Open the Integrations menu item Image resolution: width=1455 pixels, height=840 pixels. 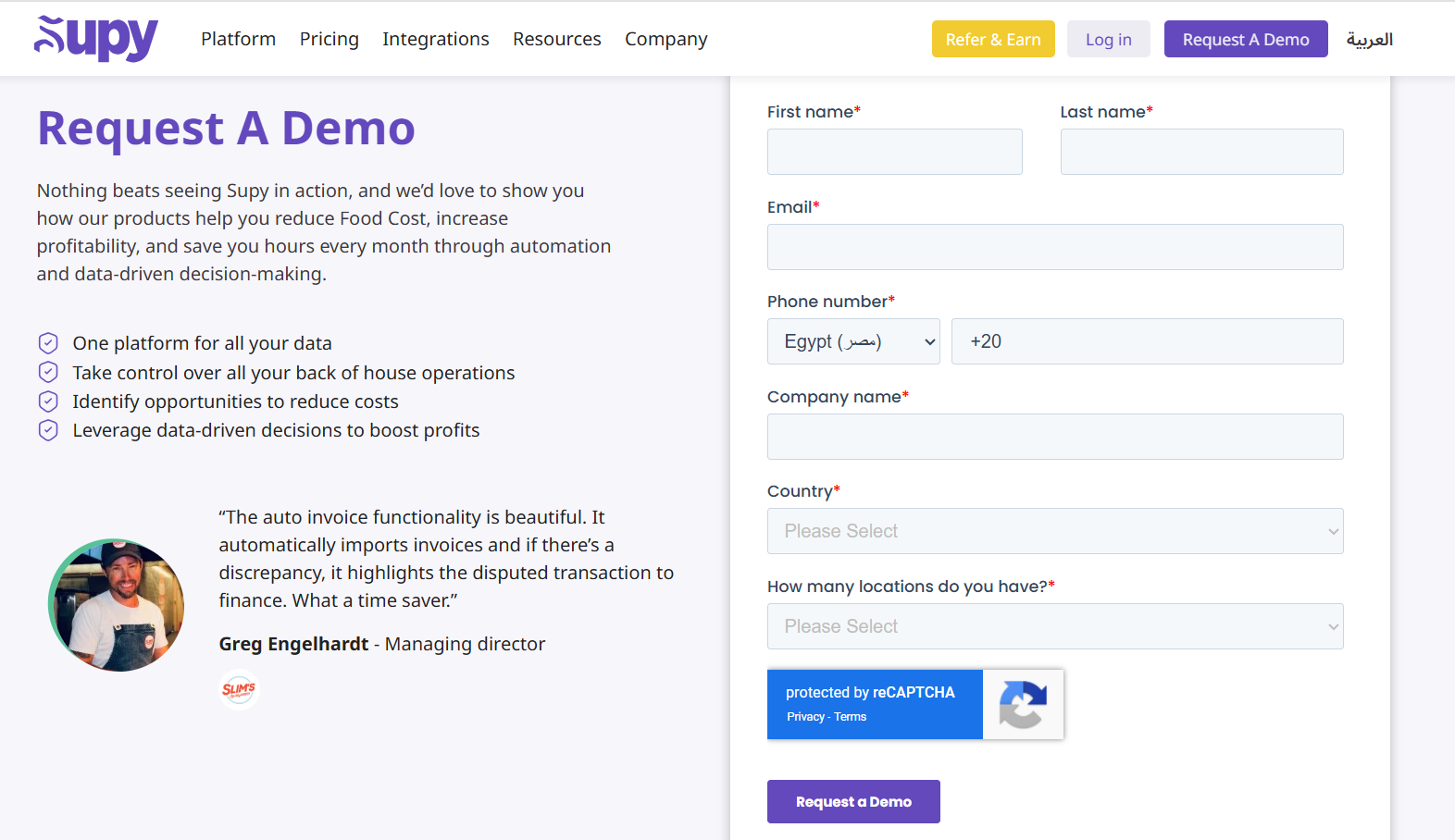(435, 39)
